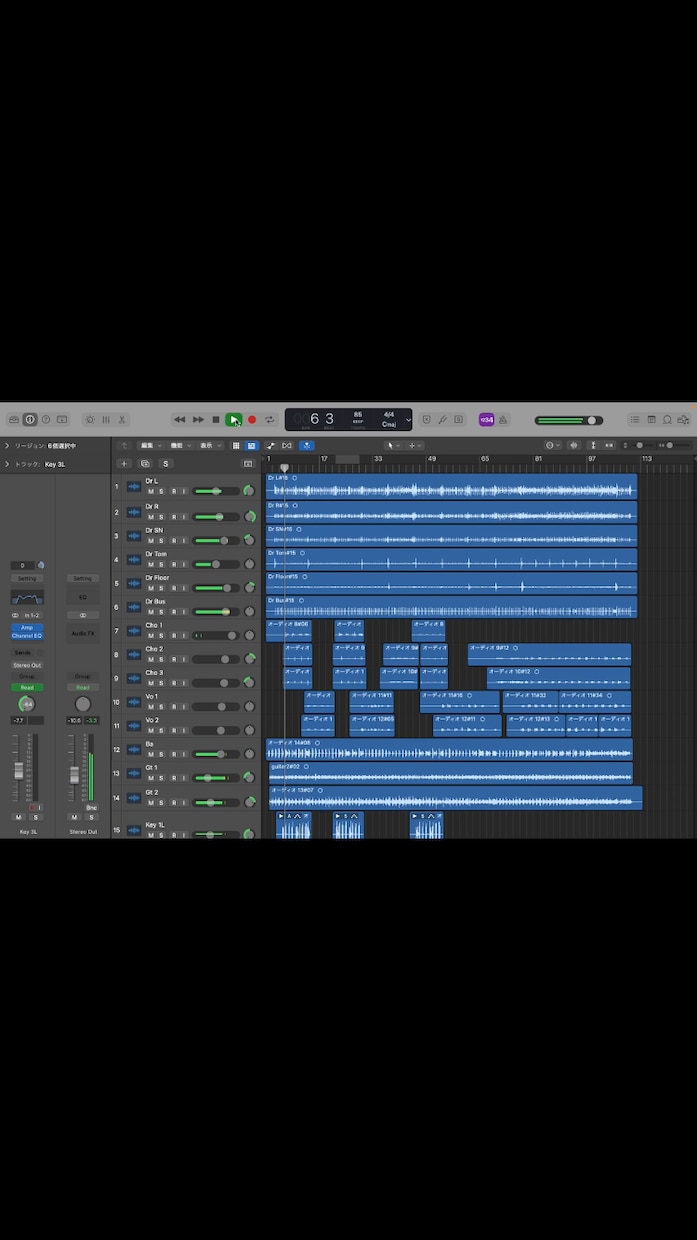The width and height of the screenshot is (697, 1240).
Task: Enable input monitoring on Vo 1 track
Action: click(x=184, y=707)
